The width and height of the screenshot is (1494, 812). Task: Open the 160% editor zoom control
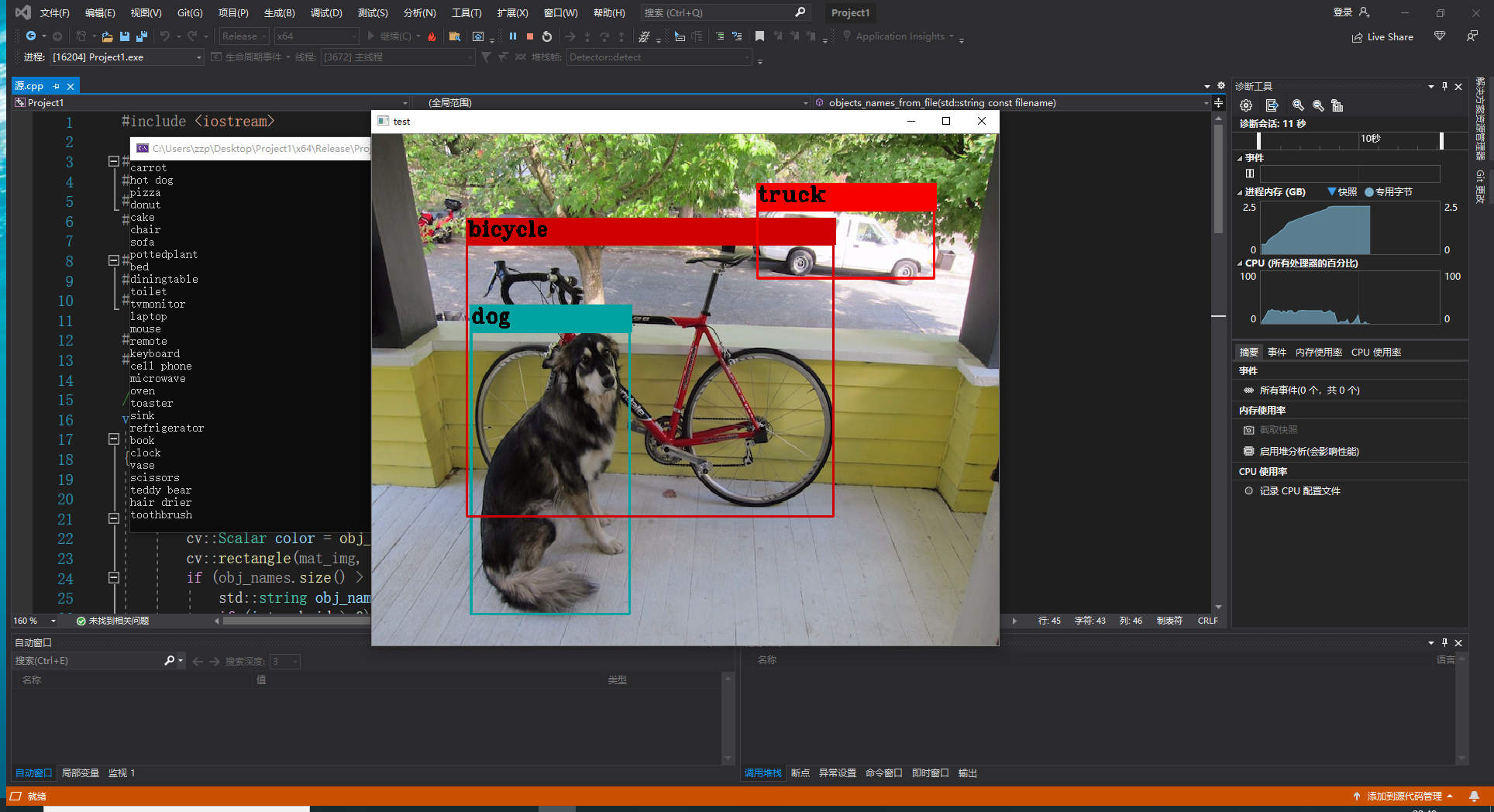click(x=34, y=621)
